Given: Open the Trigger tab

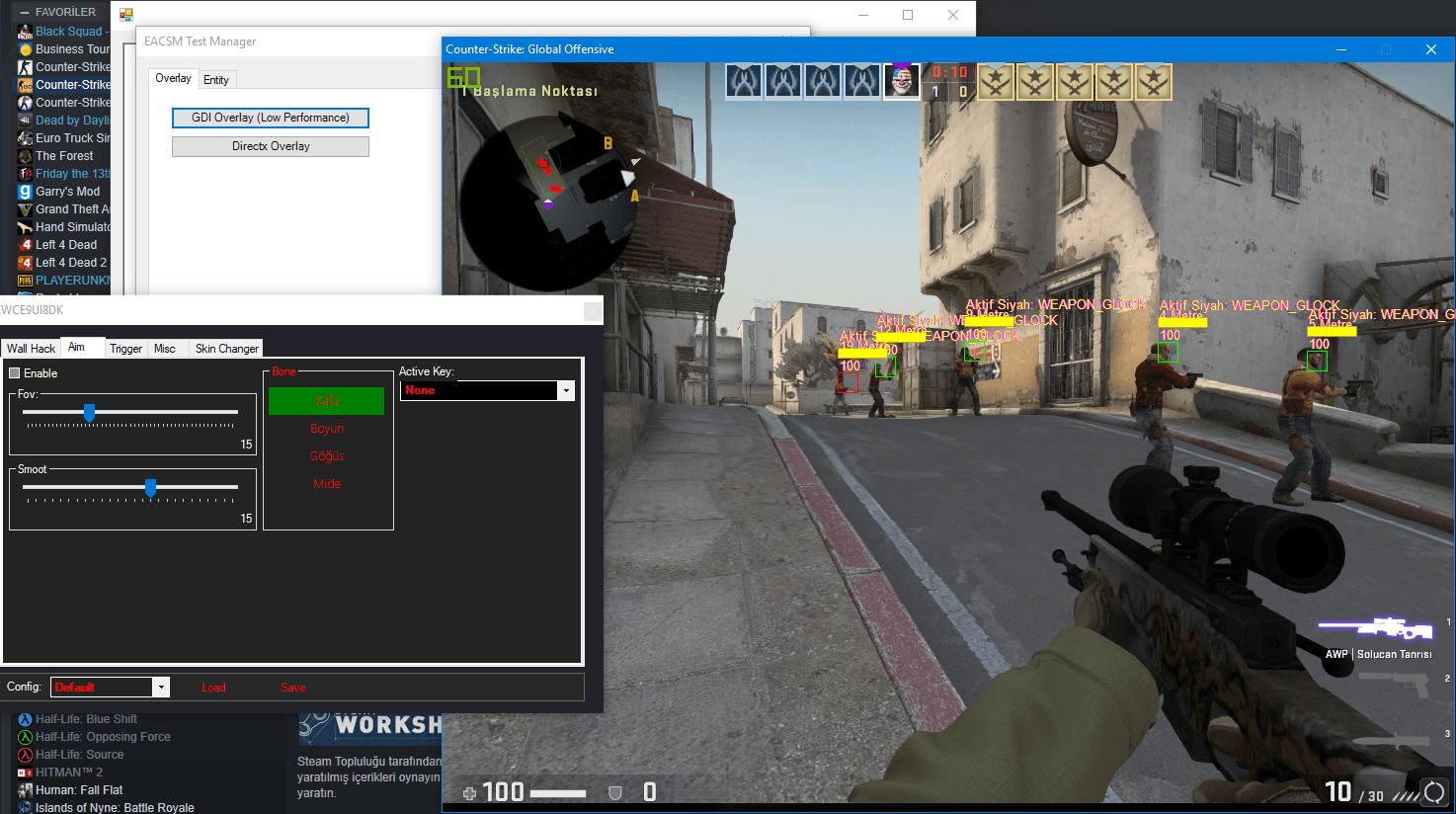Looking at the screenshot, I should pyautogui.click(x=125, y=349).
